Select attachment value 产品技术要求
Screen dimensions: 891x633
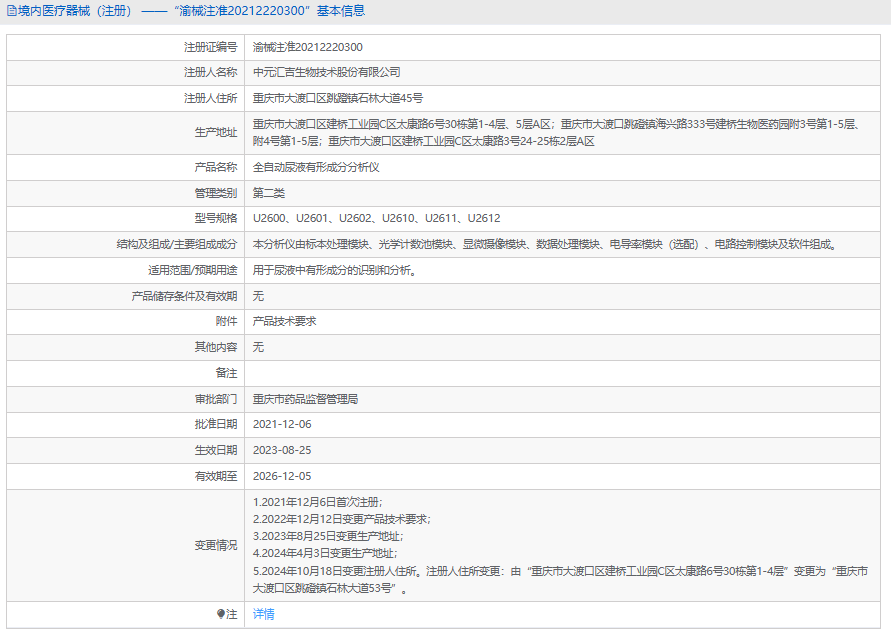pos(285,321)
